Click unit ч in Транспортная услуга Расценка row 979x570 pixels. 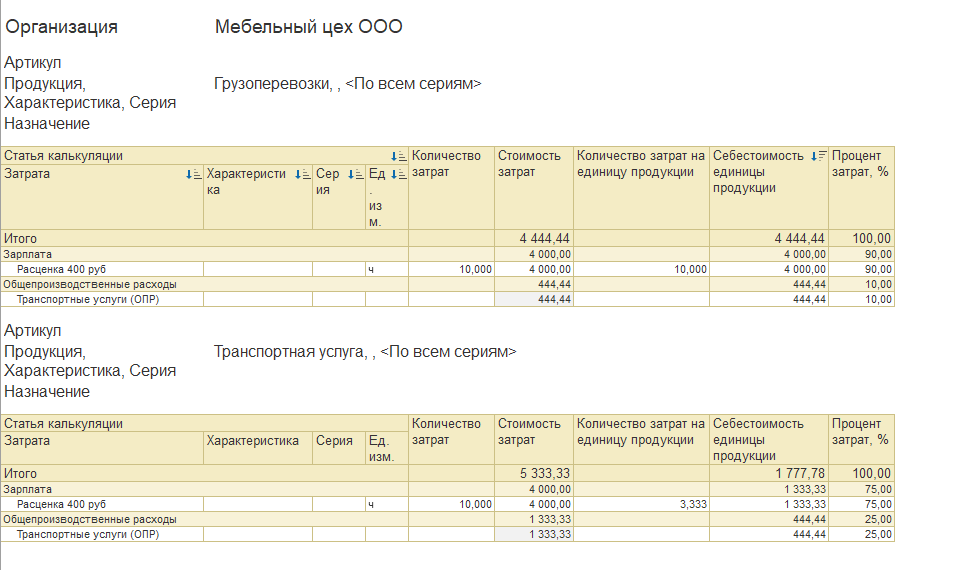[371, 504]
